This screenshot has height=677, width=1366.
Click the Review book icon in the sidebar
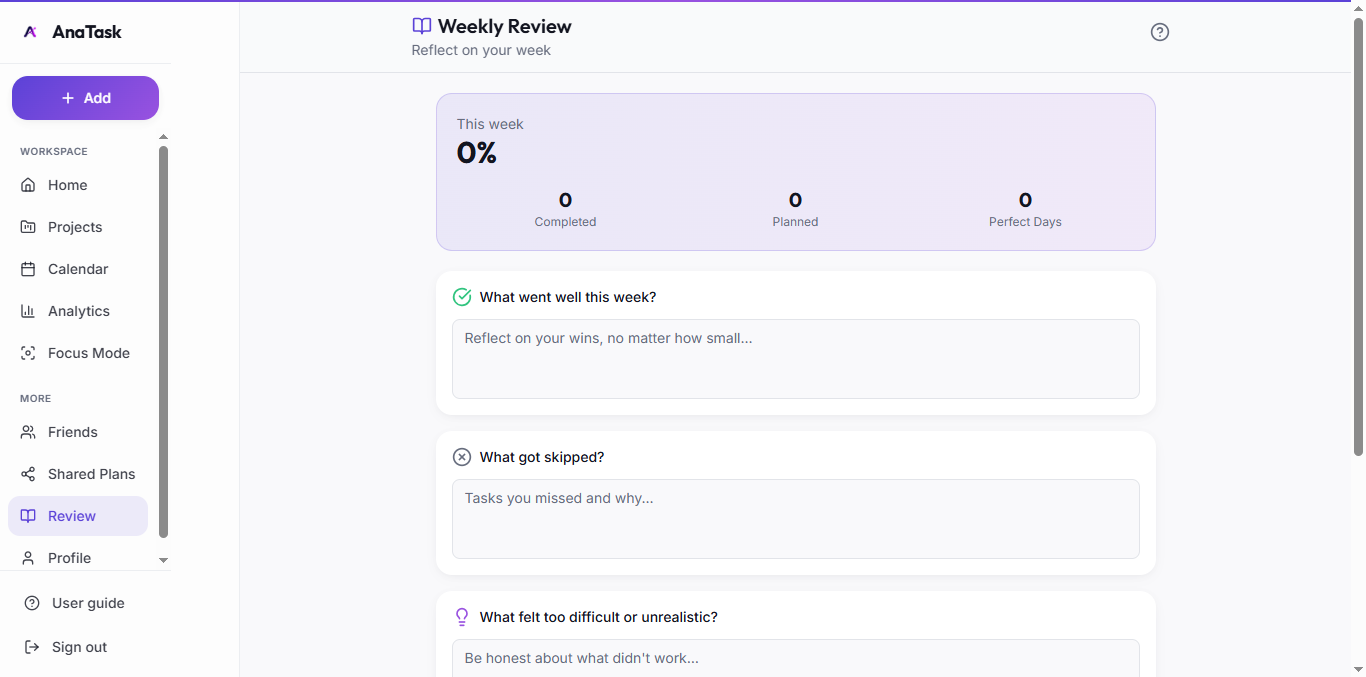point(28,516)
